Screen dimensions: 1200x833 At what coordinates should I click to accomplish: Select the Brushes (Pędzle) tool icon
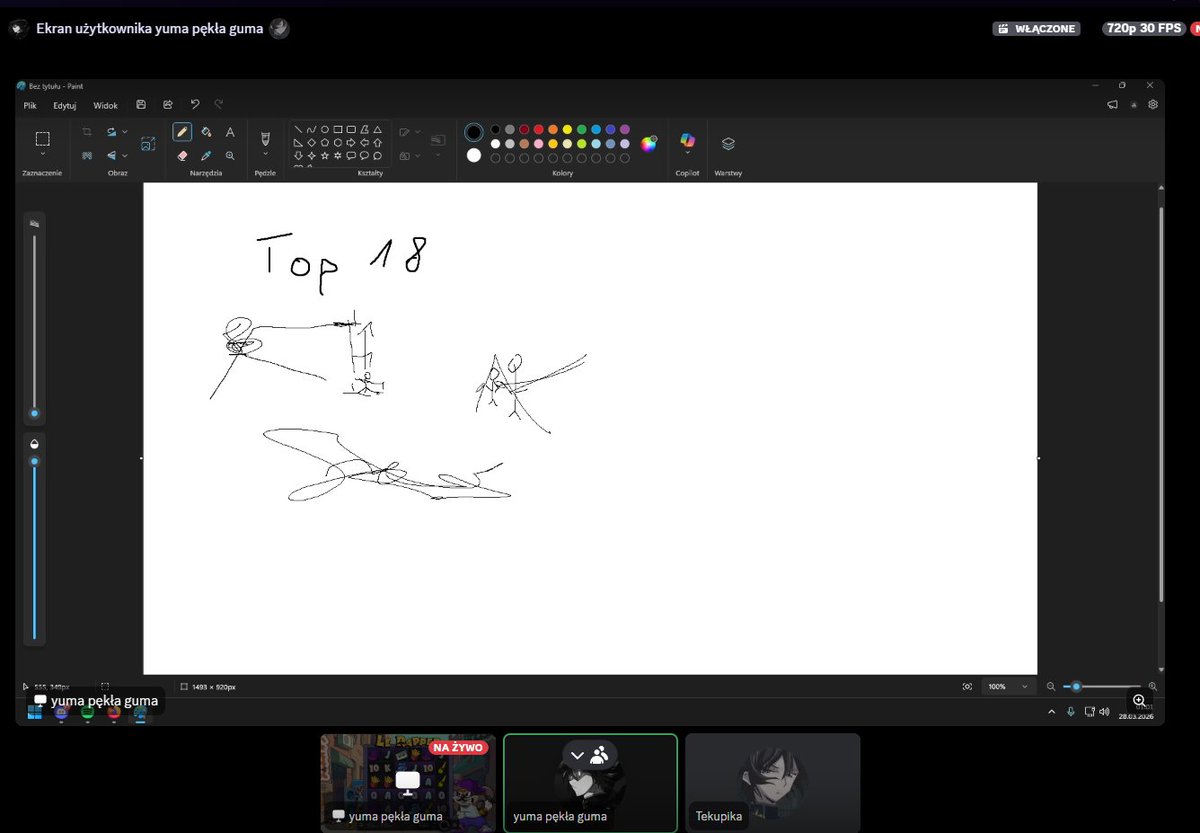click(x=265, y=137)
